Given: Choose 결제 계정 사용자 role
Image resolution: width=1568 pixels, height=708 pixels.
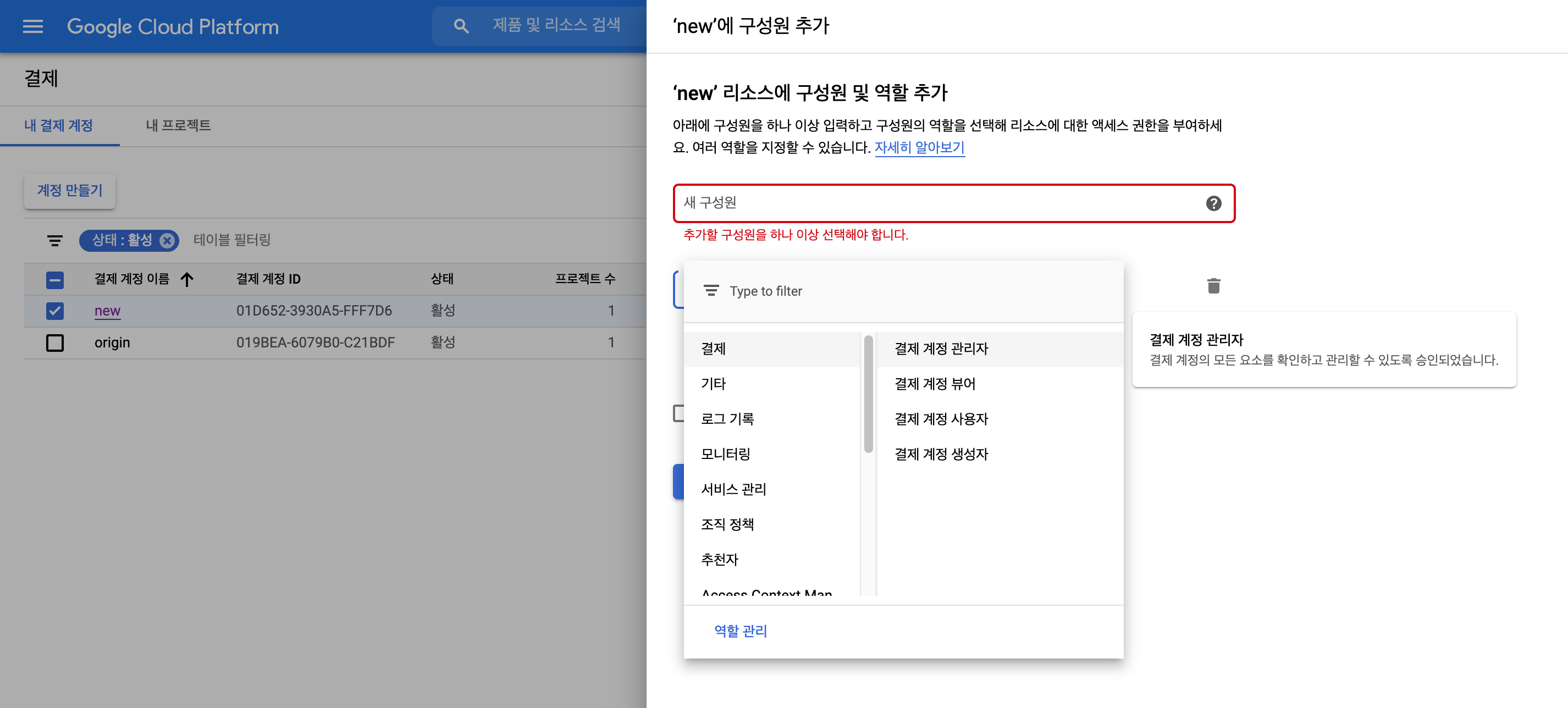Looking at the screenshot, I should pyautogui.click(x=1000, y=419).
